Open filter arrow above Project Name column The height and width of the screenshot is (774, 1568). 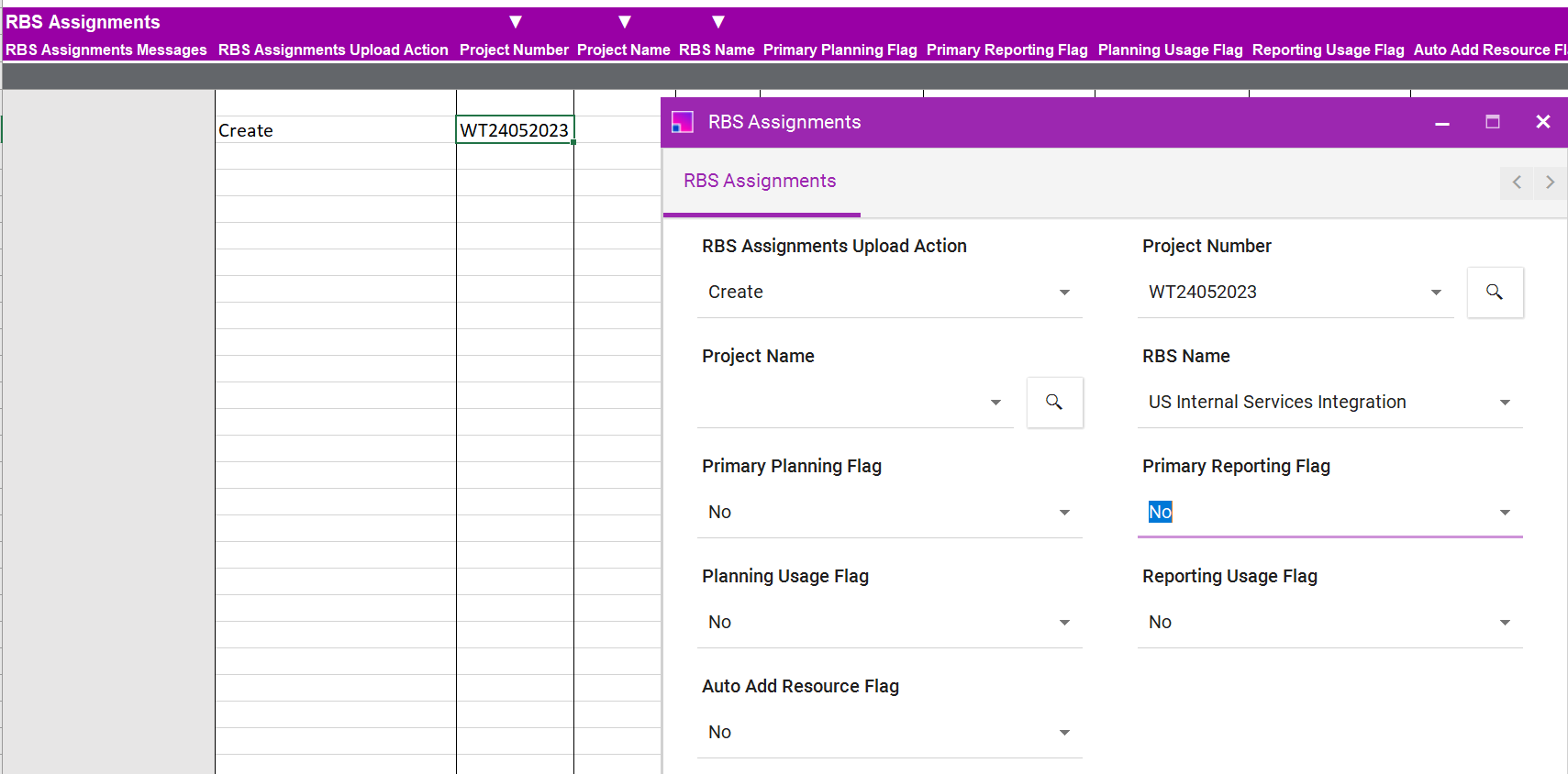[x=625, y=22]
